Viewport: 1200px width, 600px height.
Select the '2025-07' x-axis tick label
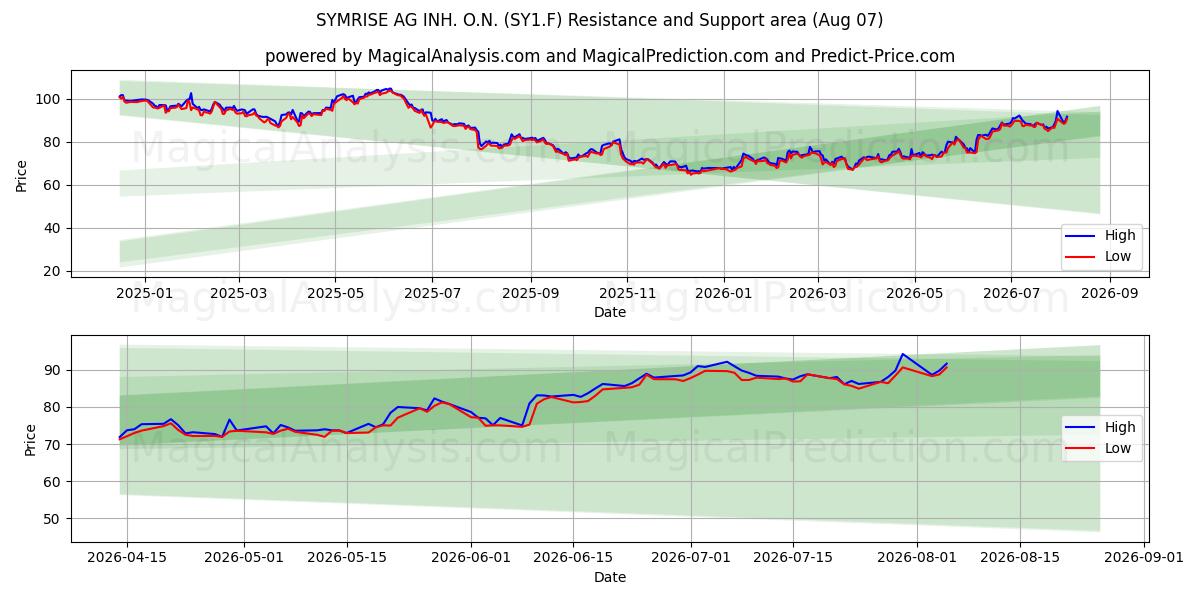tap(432, 293)
